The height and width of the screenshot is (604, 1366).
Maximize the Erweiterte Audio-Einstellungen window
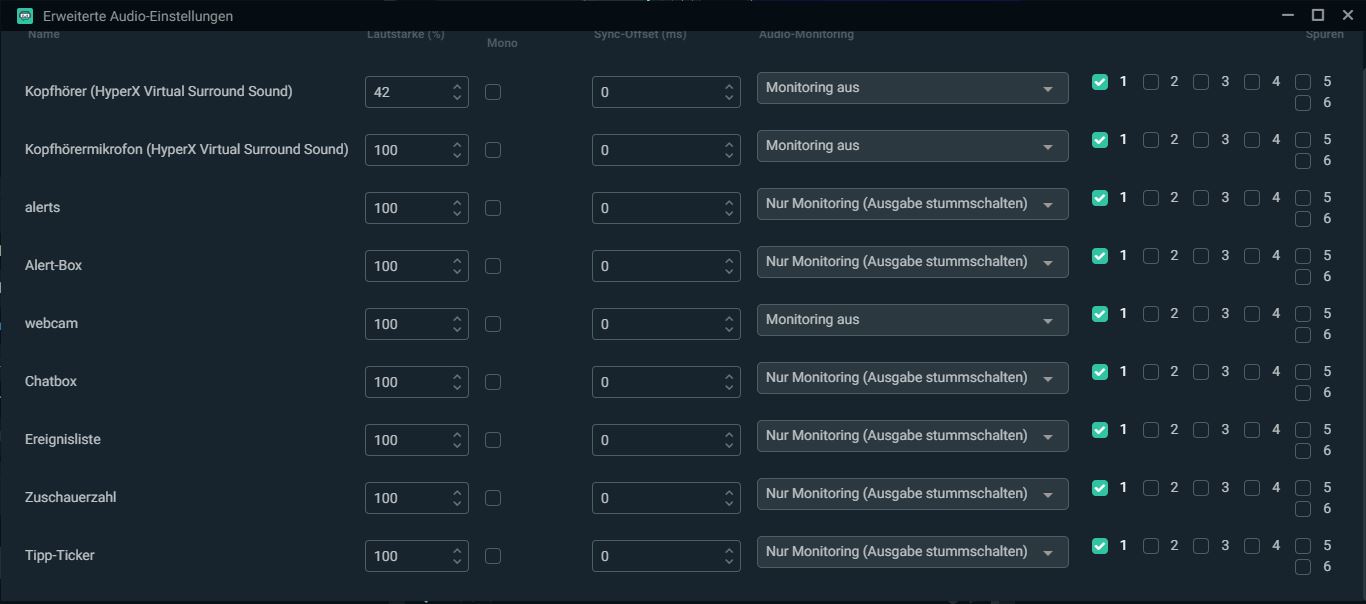pyautogui.click(x=1318, y=15)
